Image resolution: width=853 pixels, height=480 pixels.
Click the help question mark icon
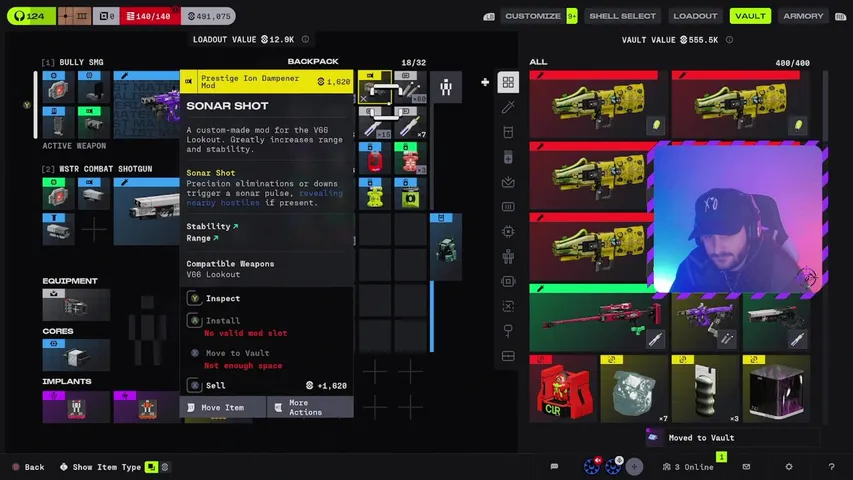click(831, 466)
